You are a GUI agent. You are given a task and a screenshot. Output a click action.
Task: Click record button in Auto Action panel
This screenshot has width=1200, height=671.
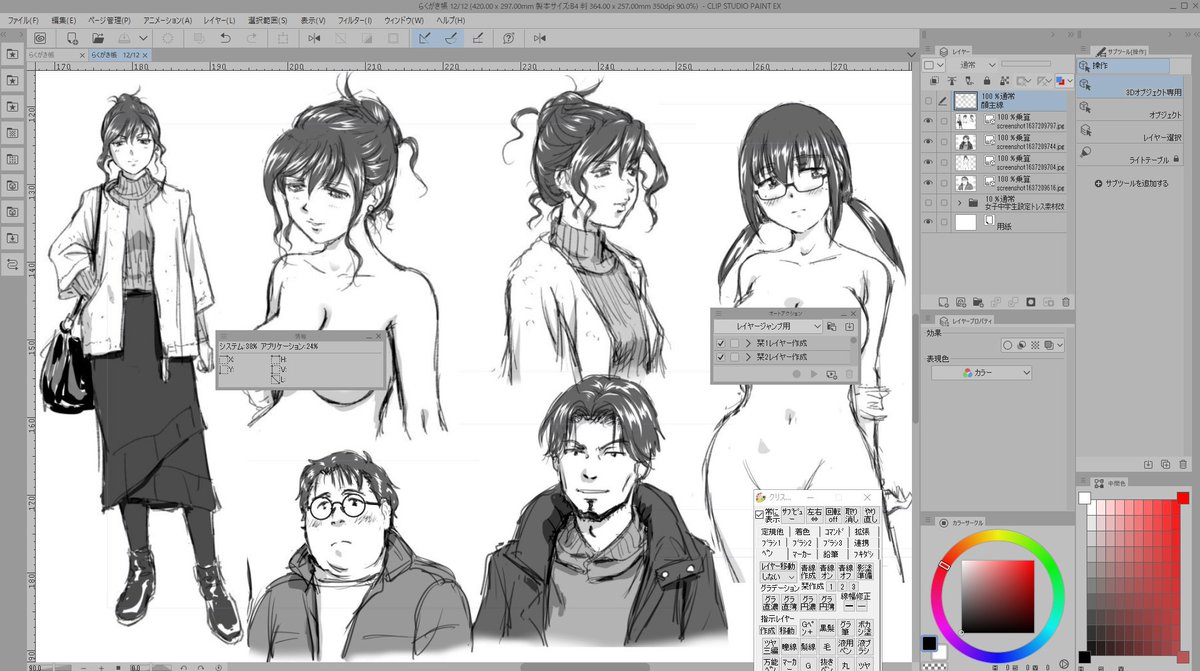797,374
